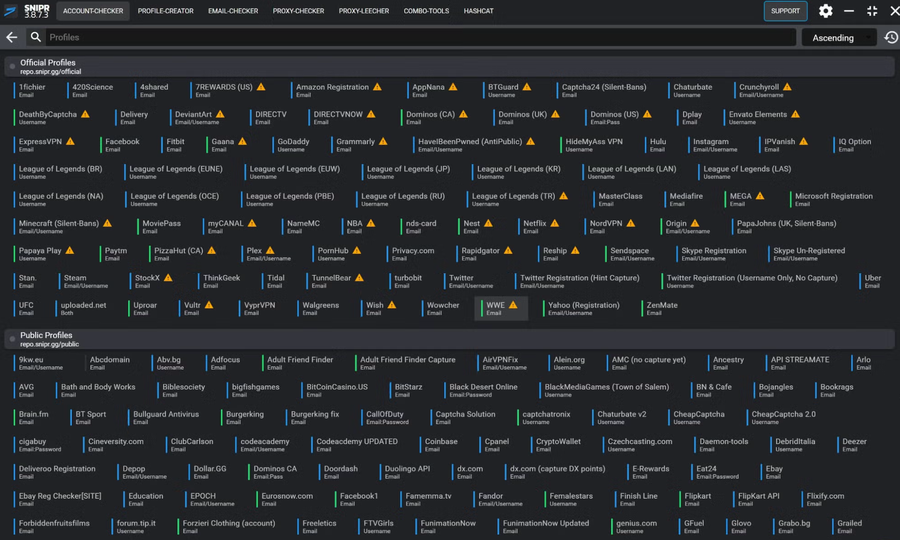This screenshot has height=540, width=900.
Task: Click the search magnifier icon
Action: 36,37
